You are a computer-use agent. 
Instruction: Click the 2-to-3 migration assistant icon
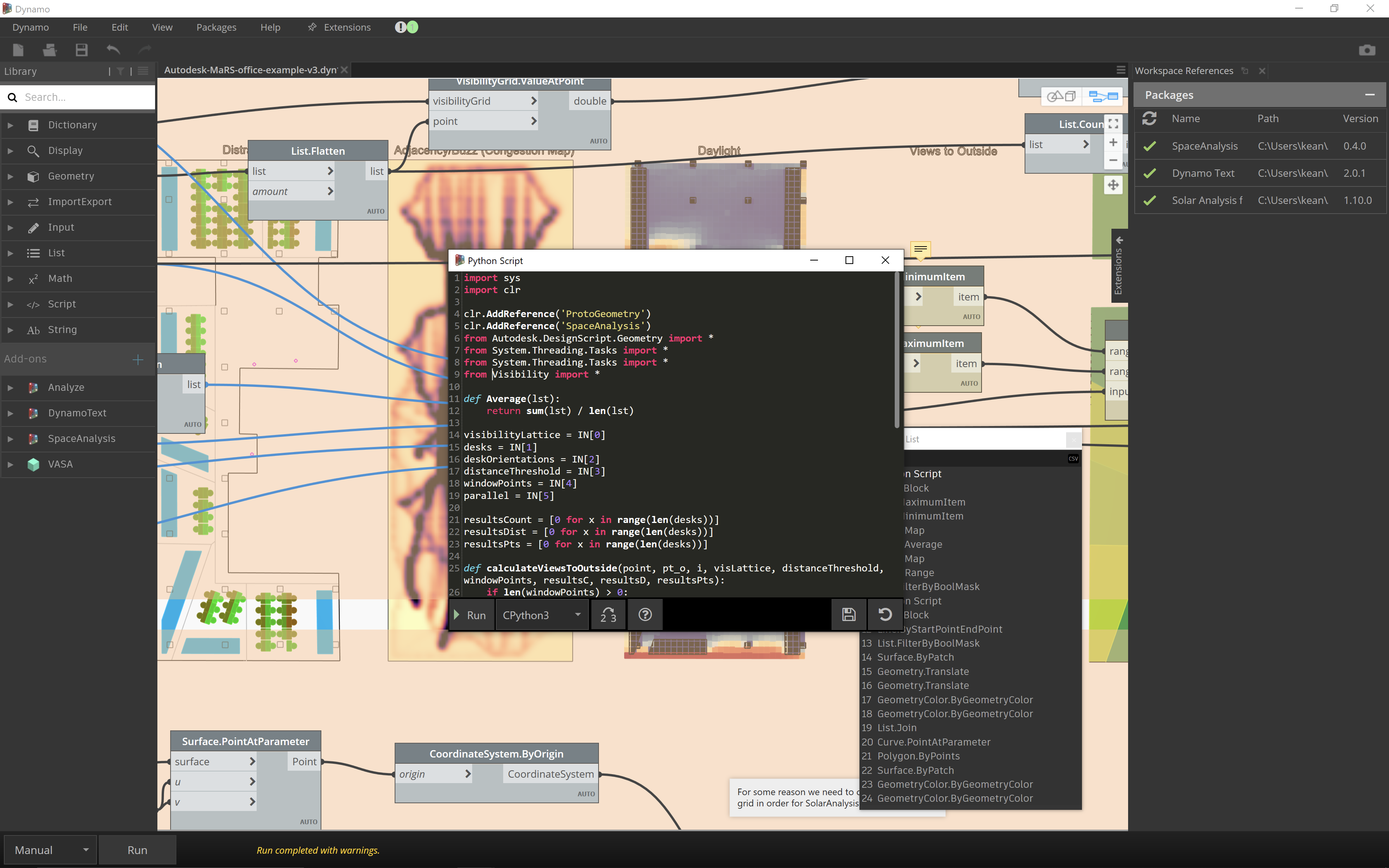point(608,615)
